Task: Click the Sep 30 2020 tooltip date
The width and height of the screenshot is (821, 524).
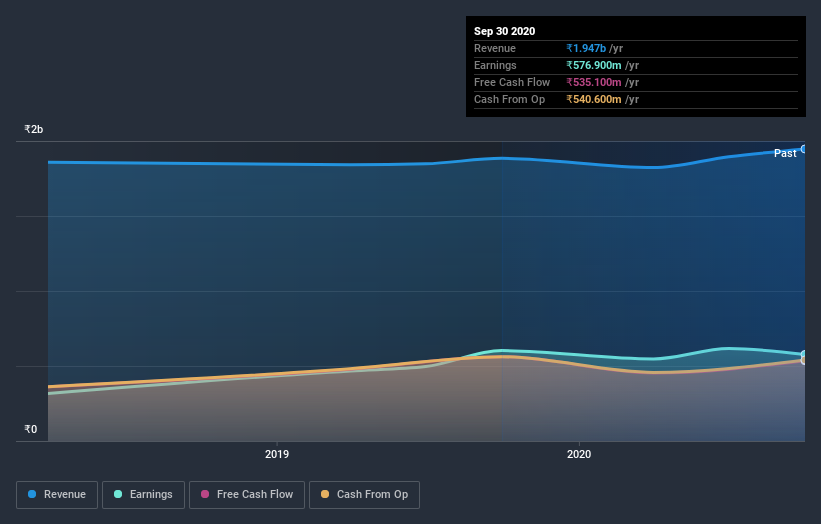Action: pyautogui.click(x=504, y=31)
